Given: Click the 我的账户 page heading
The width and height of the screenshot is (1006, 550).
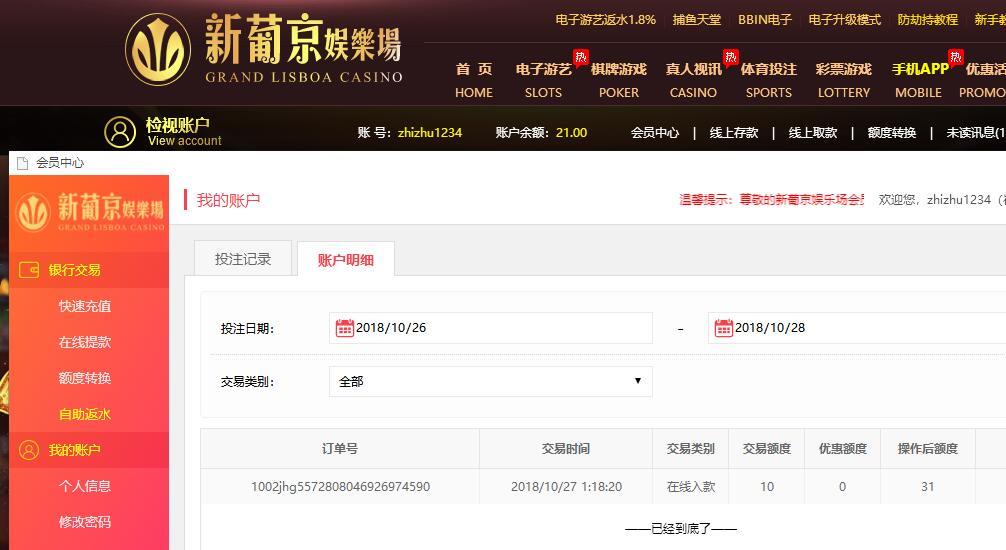Looking at the screenshot, I should point(228,200).
